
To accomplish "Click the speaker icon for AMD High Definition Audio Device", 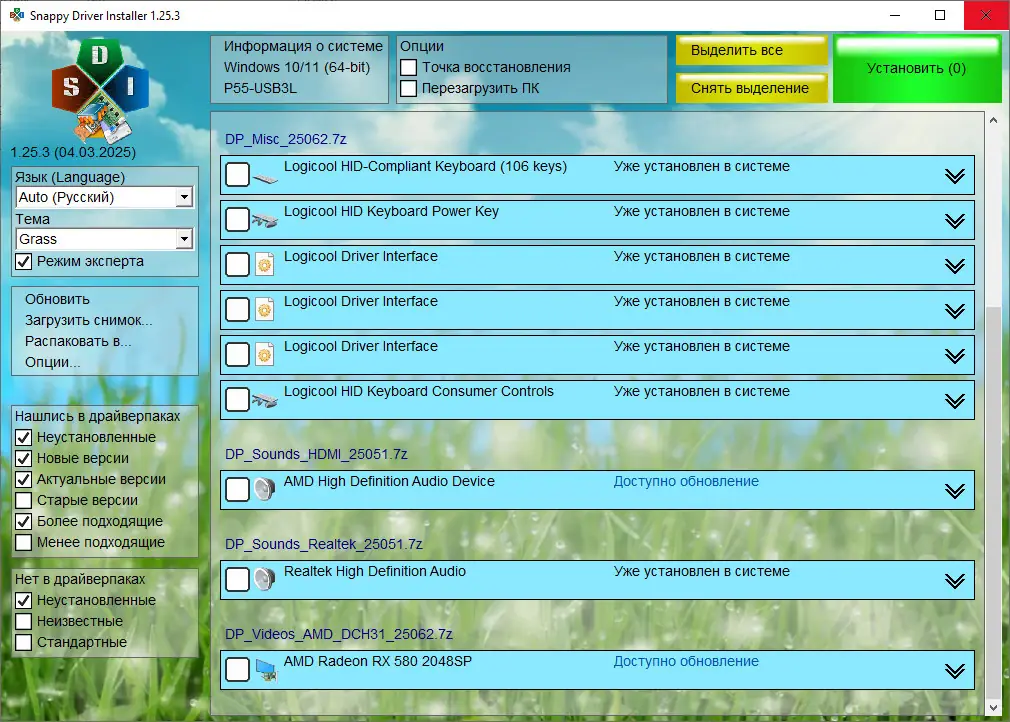I will tap(263, 489).
